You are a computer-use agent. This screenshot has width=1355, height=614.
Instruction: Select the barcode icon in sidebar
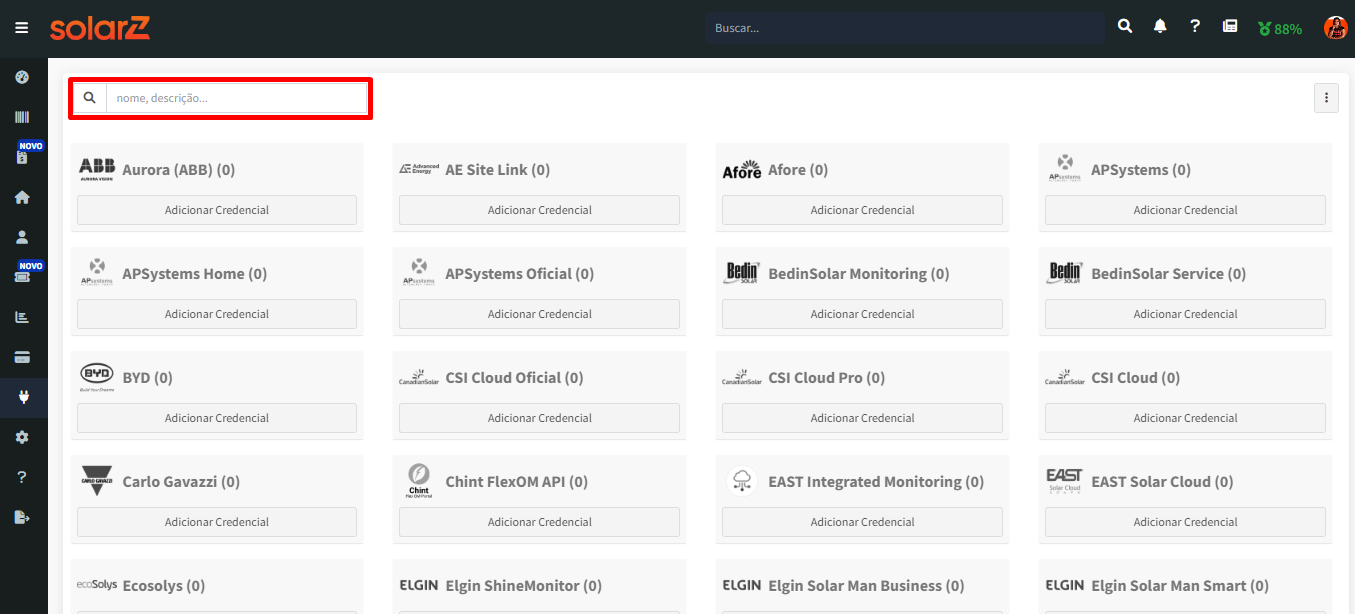[x=22, y=117]
